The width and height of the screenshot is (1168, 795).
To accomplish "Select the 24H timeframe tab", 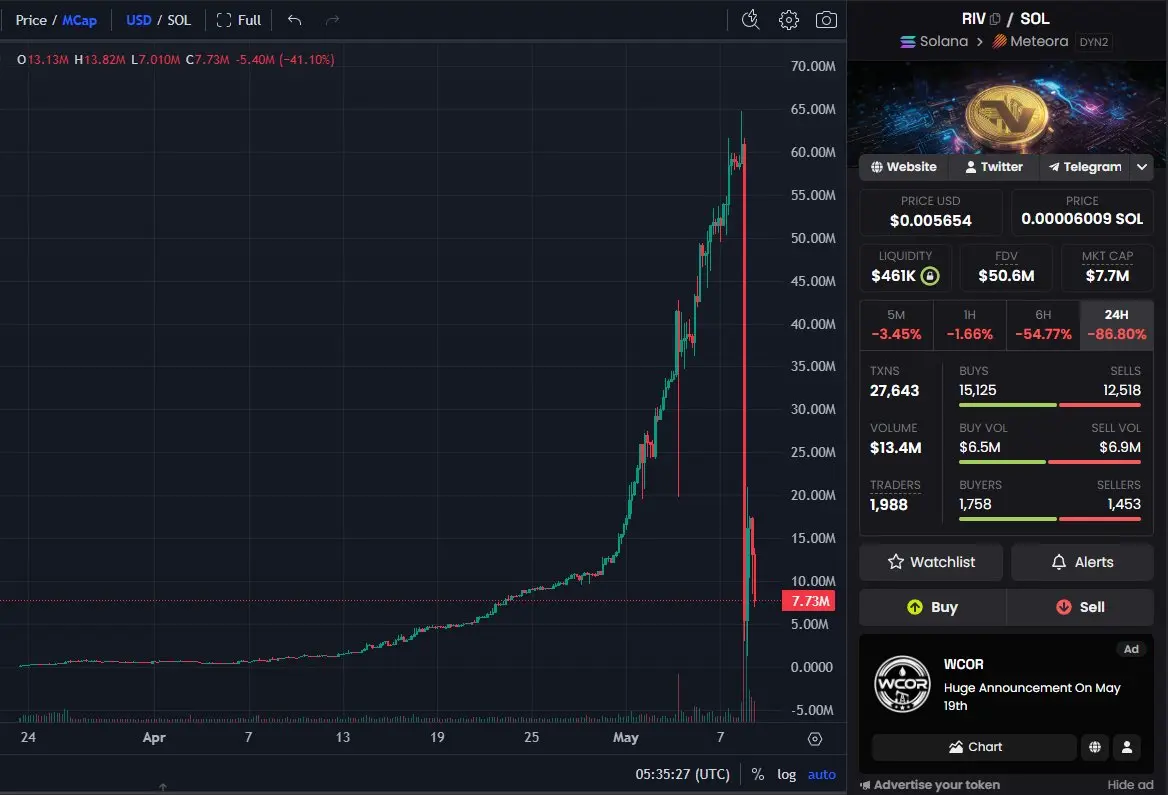I will (1117, 325).
